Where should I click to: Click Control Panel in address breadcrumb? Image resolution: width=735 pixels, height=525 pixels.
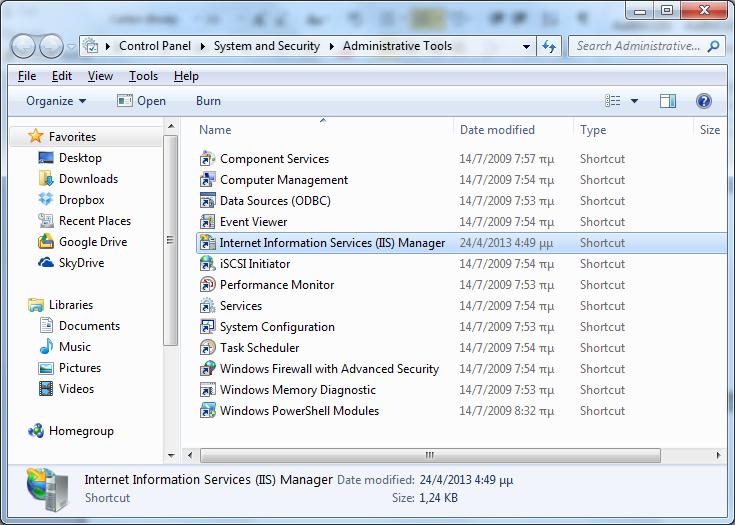(155, 46)
